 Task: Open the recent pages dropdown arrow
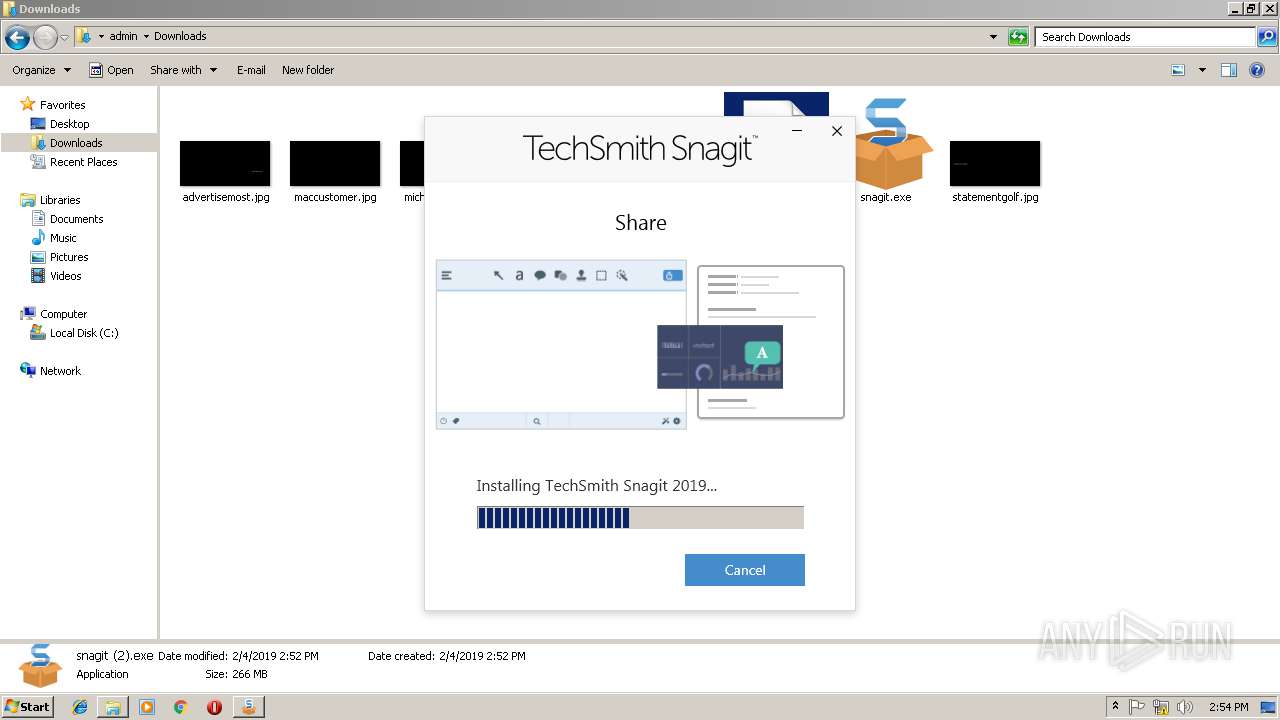[x=65, y=38]
